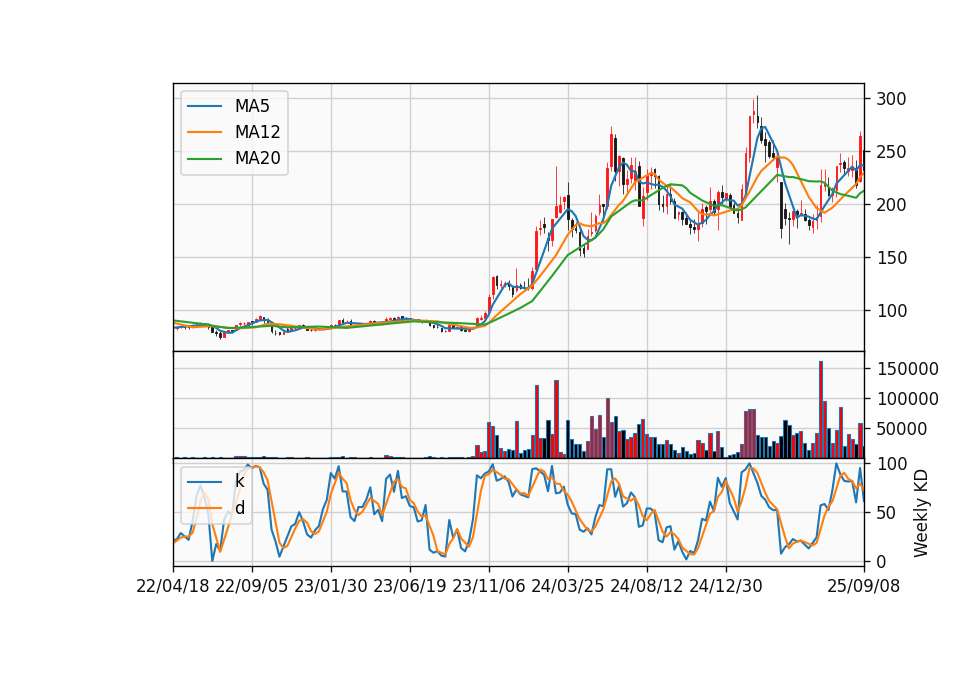960x690 pixels.
Task: Click the 0 tick on KD axis
Action: [x=881, y=561]
